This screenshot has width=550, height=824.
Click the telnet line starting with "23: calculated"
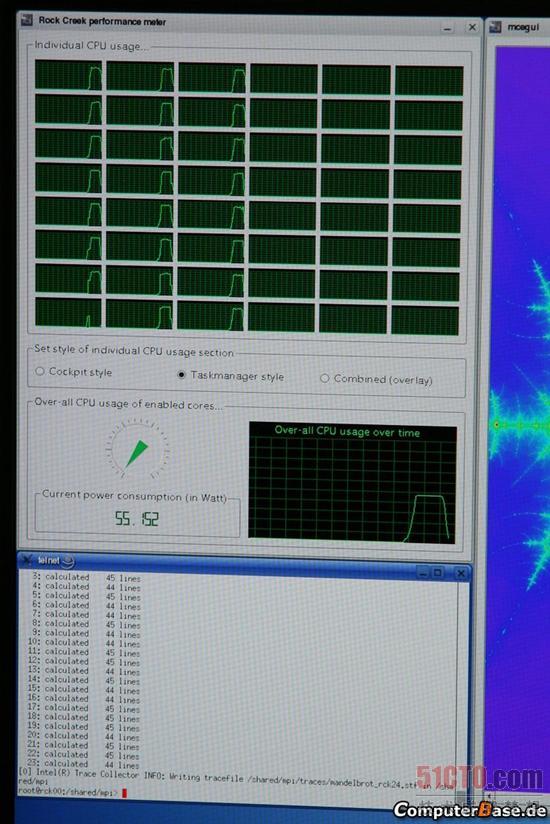(84, 764)
